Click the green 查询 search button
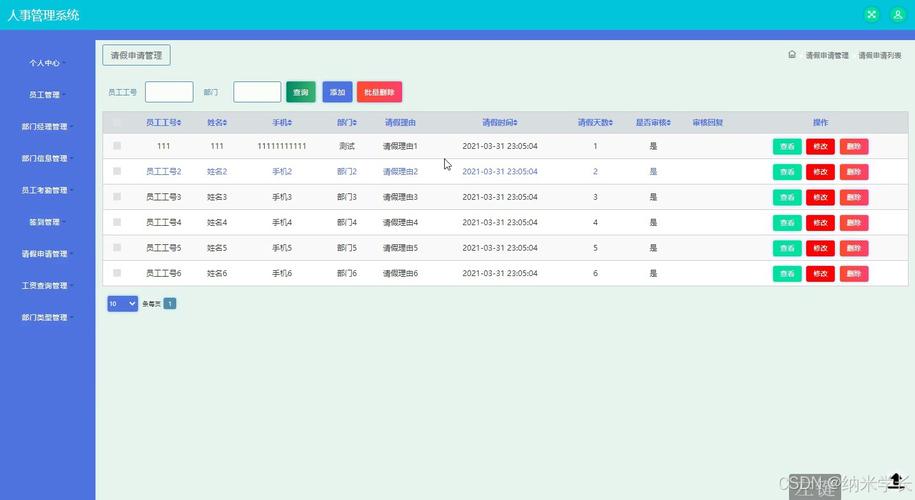Viewport: 915px width, 500px height. point(301,92)
